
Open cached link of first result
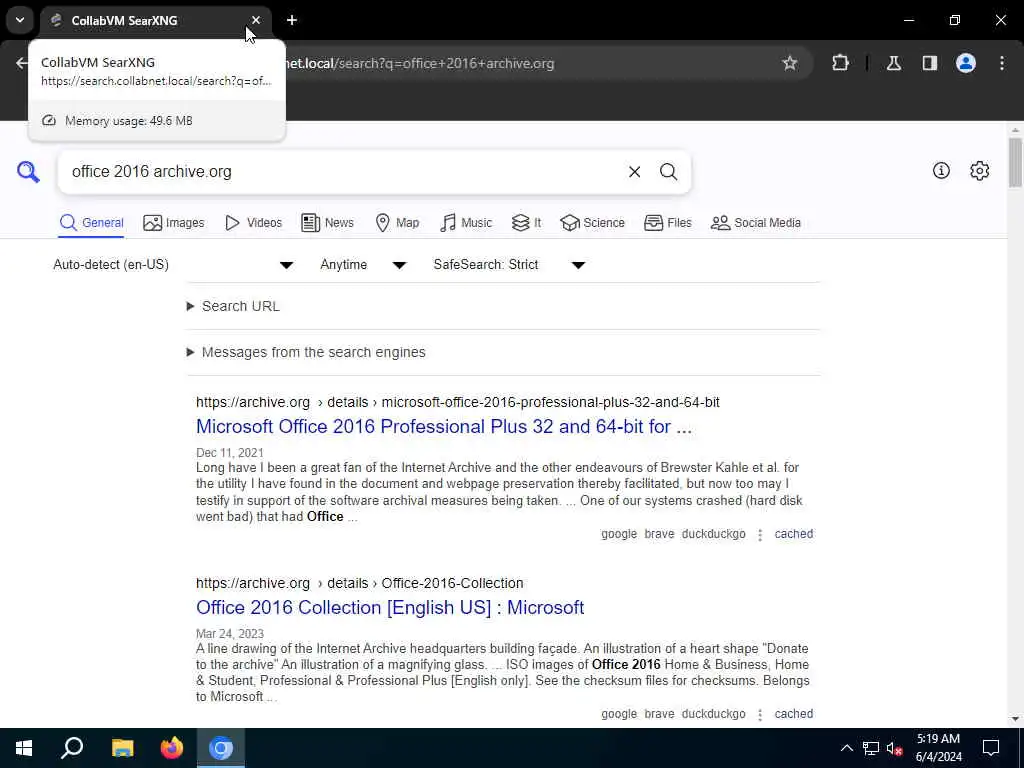point(793,534)
